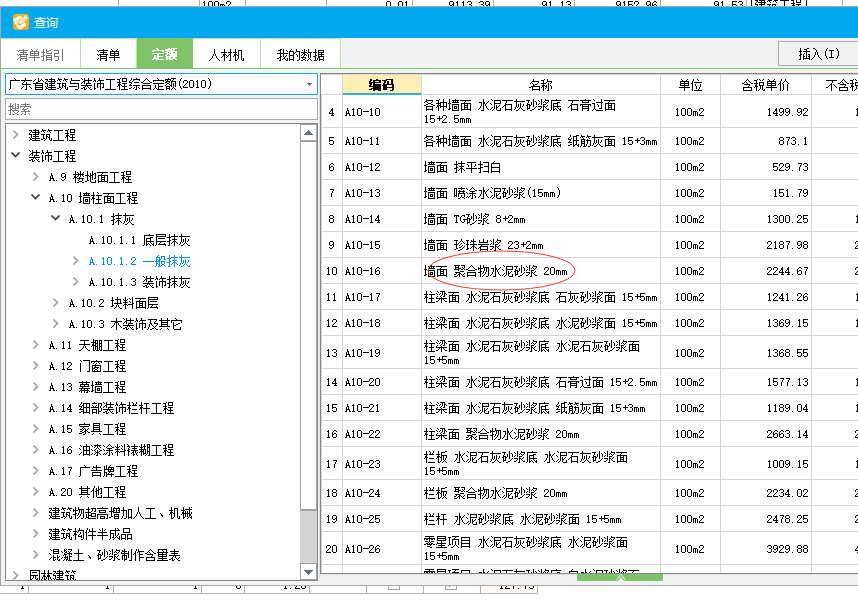This screenshot has width=858, height=610.
Task: Expand A.10.1.2 一般抹灰 node
Action: (x=76, y=261)
